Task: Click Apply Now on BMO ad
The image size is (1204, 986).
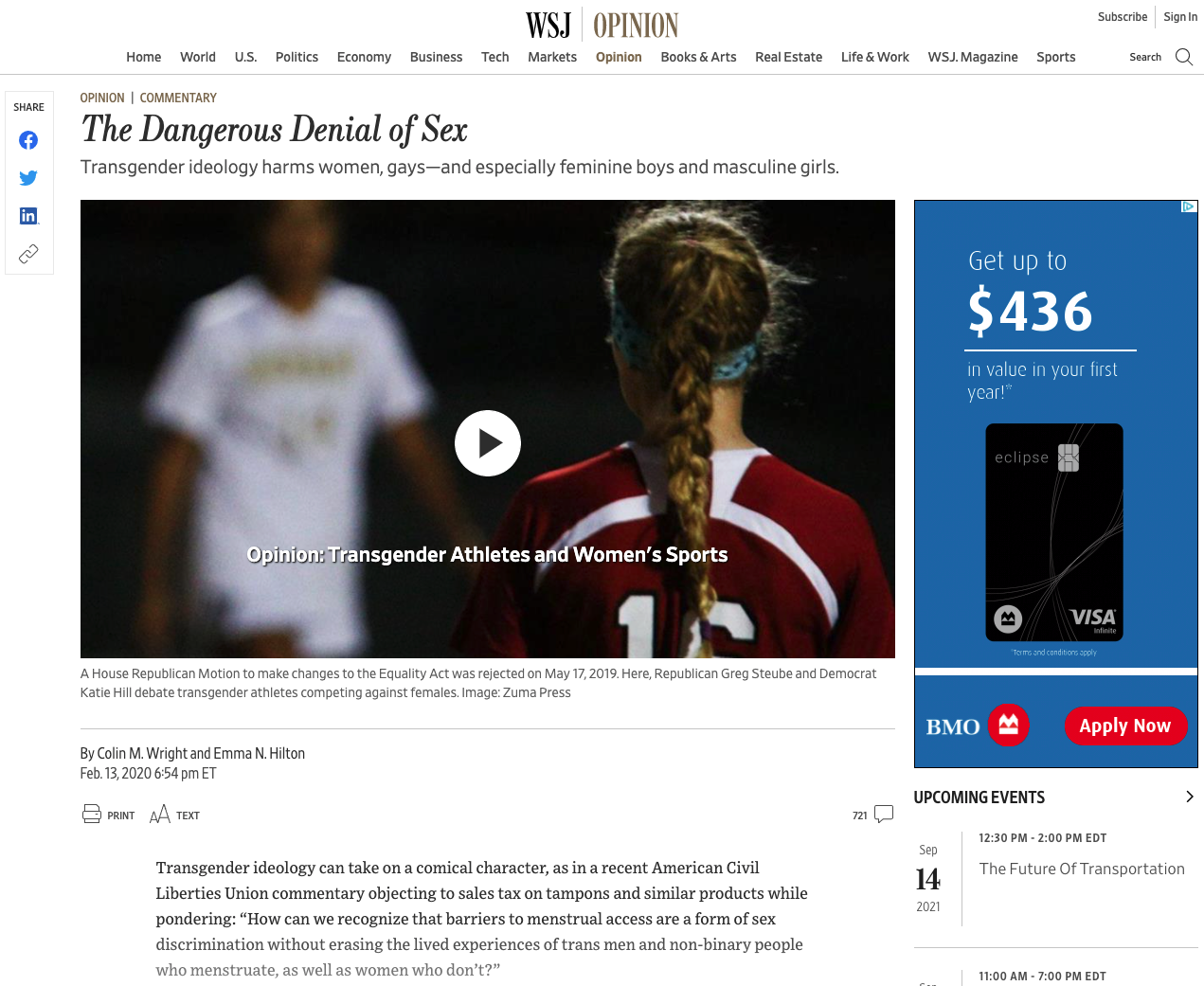Action: (1125, 726)
